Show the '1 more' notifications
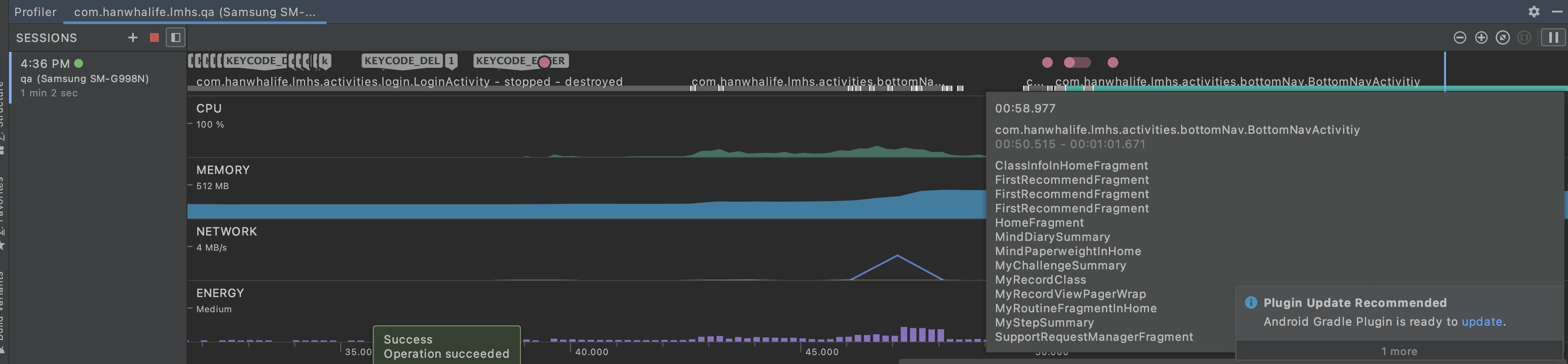This screenshot has height=364, width=1568. [1399, 351]
